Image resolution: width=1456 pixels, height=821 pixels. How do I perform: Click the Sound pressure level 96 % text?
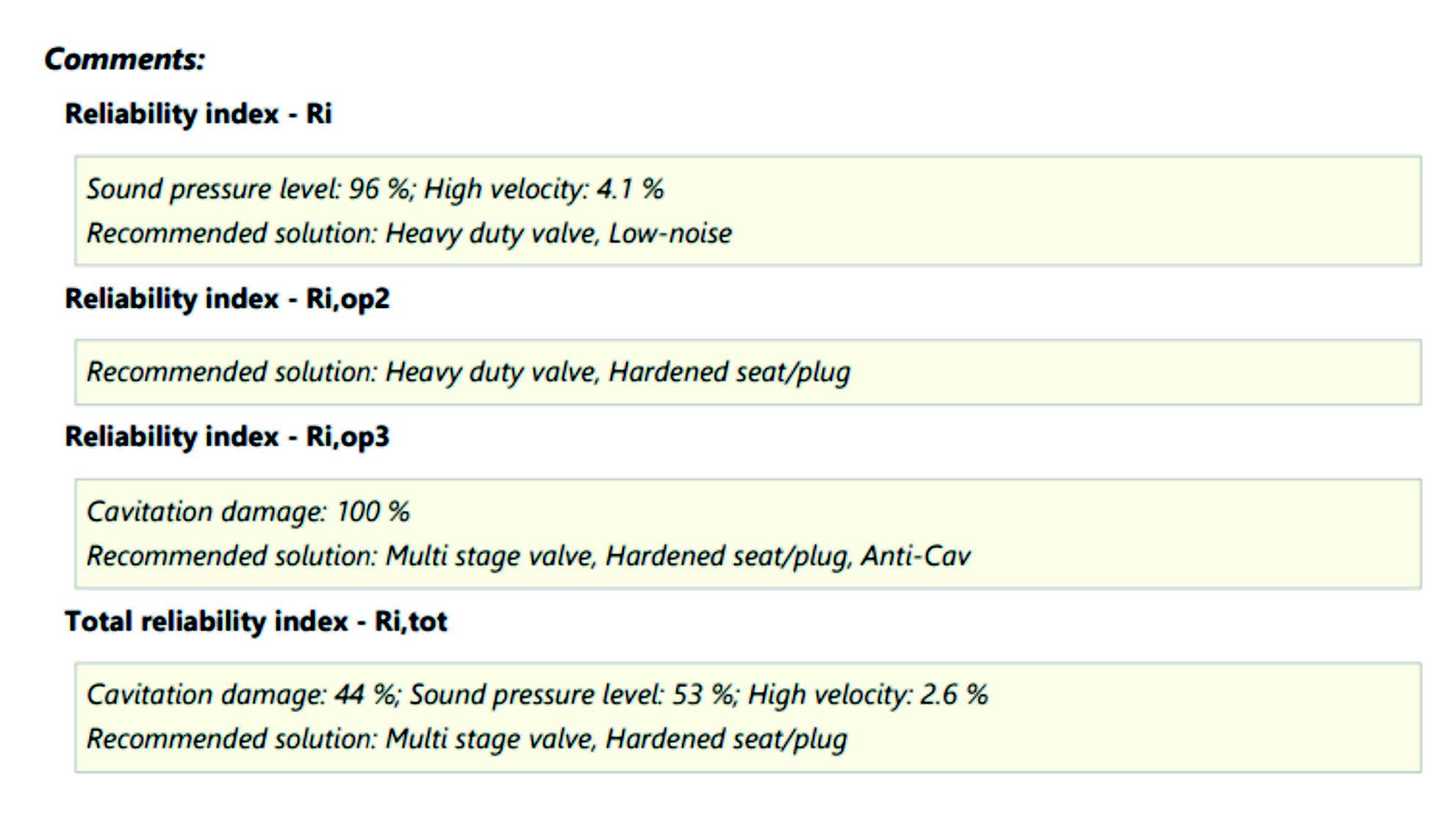click(248, 189)
